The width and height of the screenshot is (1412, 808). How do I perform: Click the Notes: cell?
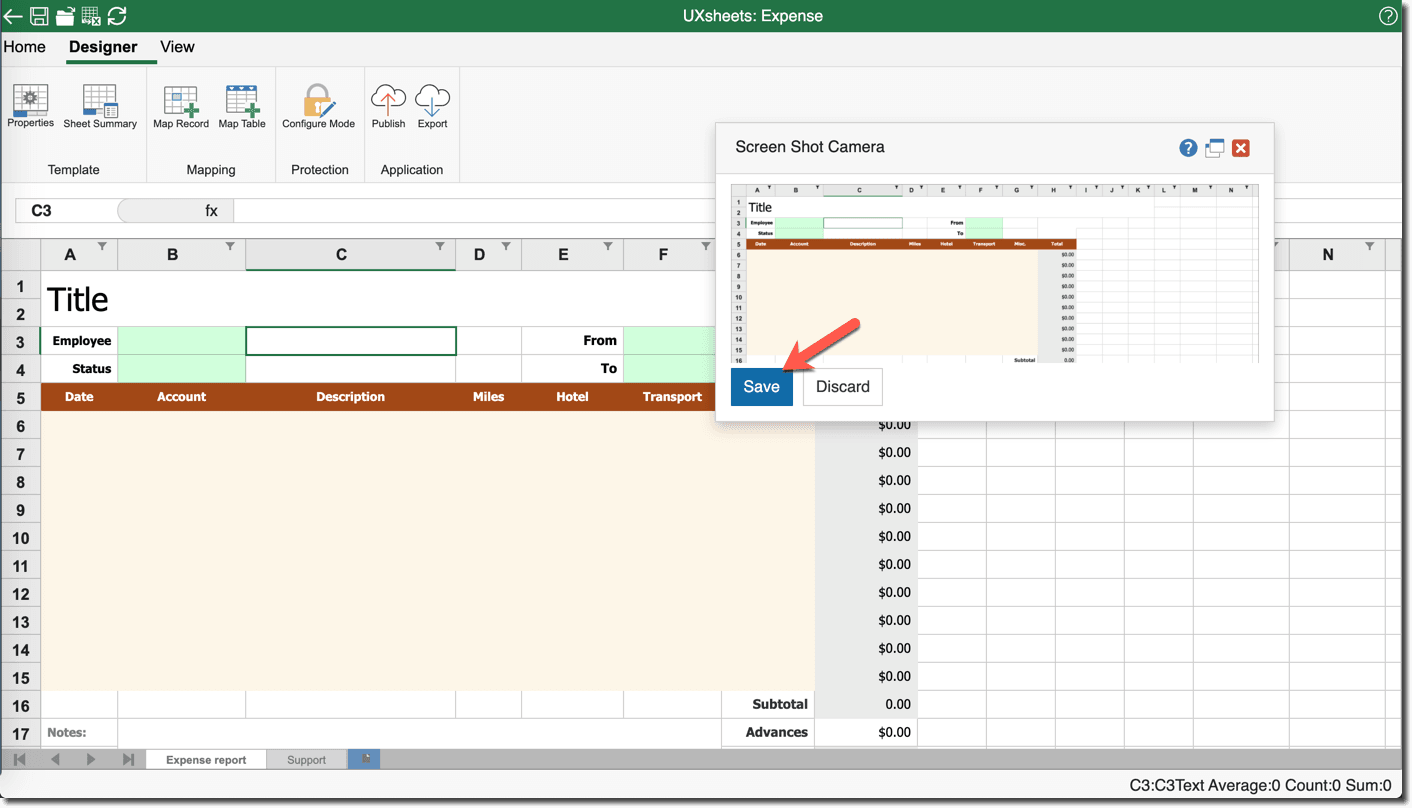[x=79, y=732]
